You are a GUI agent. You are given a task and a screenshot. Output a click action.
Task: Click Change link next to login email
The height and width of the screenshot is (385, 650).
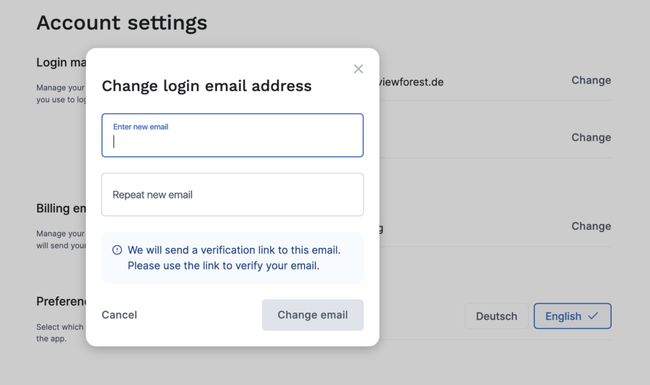pyautogui.click(x=591, y=80)
